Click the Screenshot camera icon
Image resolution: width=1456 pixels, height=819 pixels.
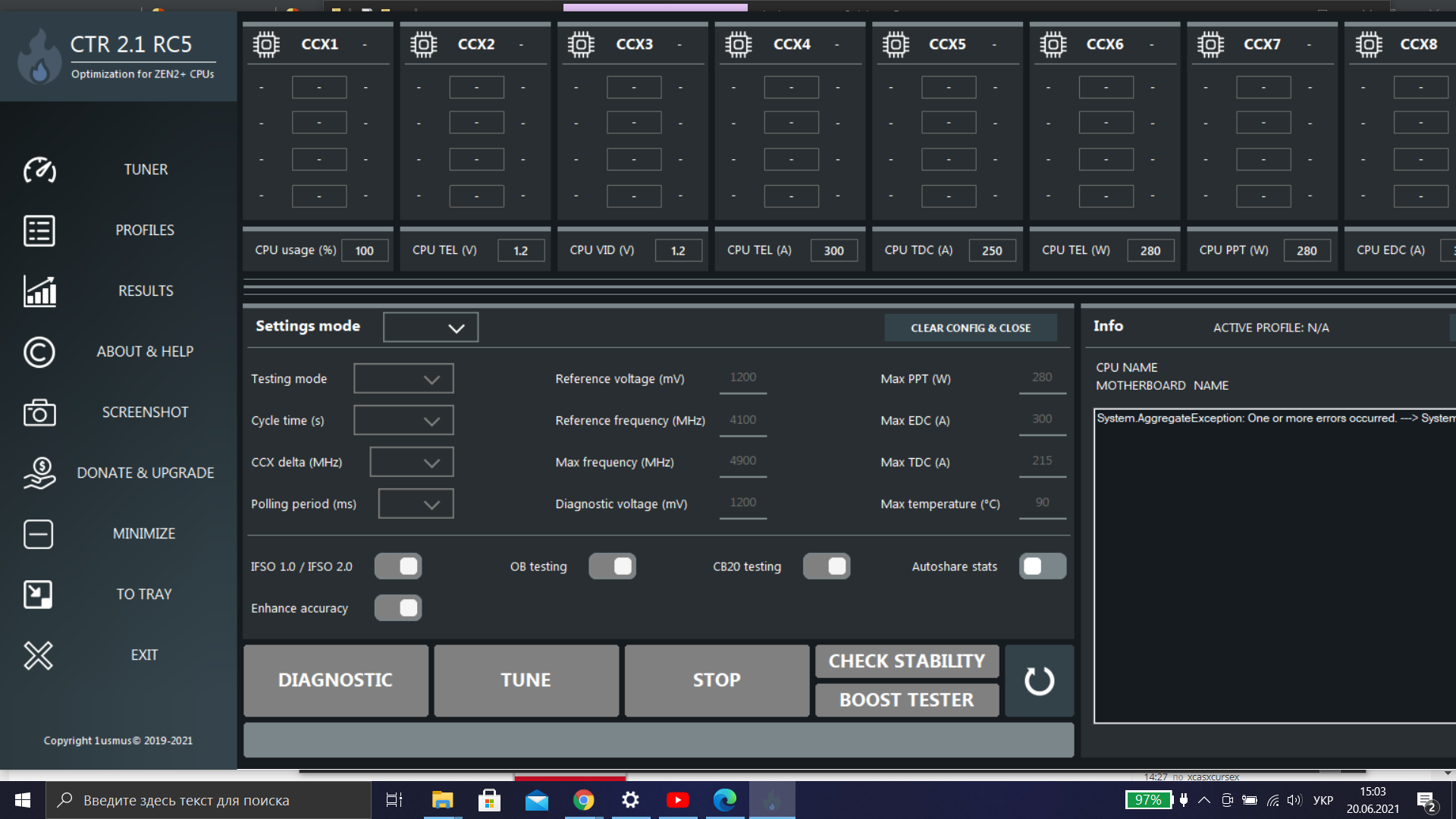[39, 413]
